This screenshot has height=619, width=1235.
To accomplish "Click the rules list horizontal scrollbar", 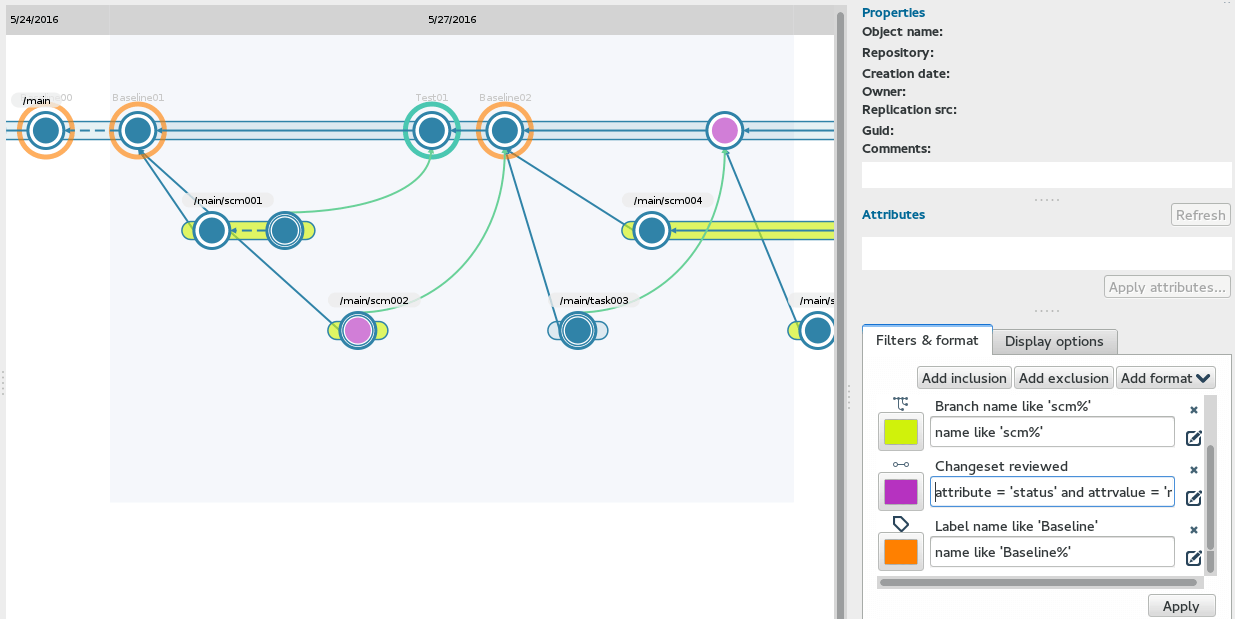I will (1038, 582).
